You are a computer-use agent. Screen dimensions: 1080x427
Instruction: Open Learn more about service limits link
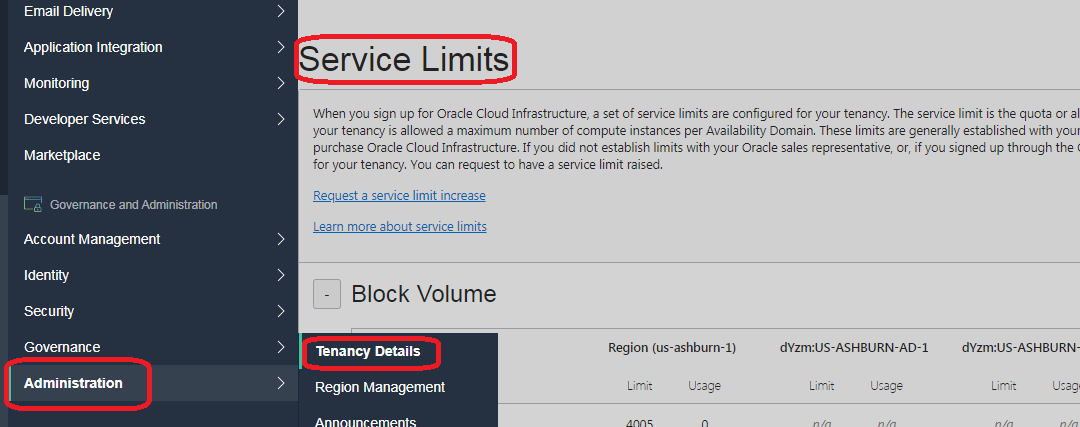pyautogui.click(x=399, y=227)
